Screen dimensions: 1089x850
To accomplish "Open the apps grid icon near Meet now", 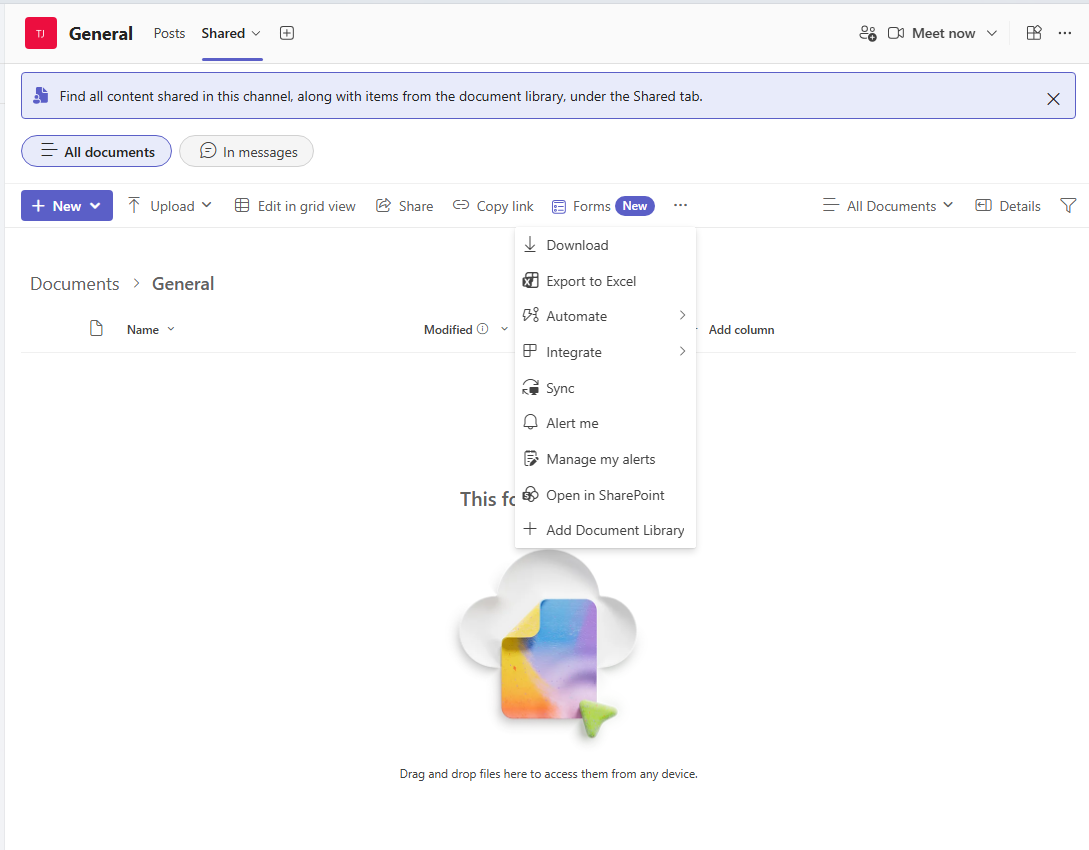I will 1033,33.
